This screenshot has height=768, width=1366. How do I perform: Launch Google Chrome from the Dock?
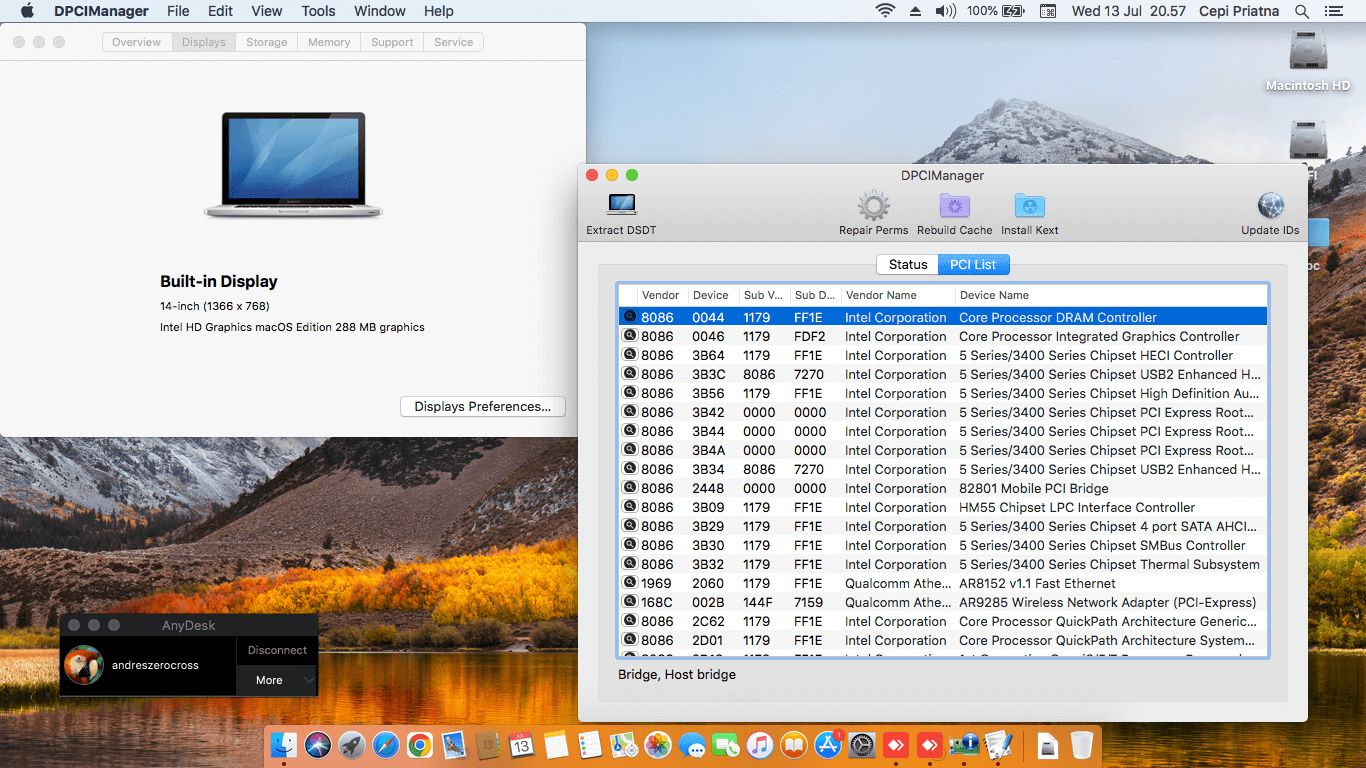(419, 744)
